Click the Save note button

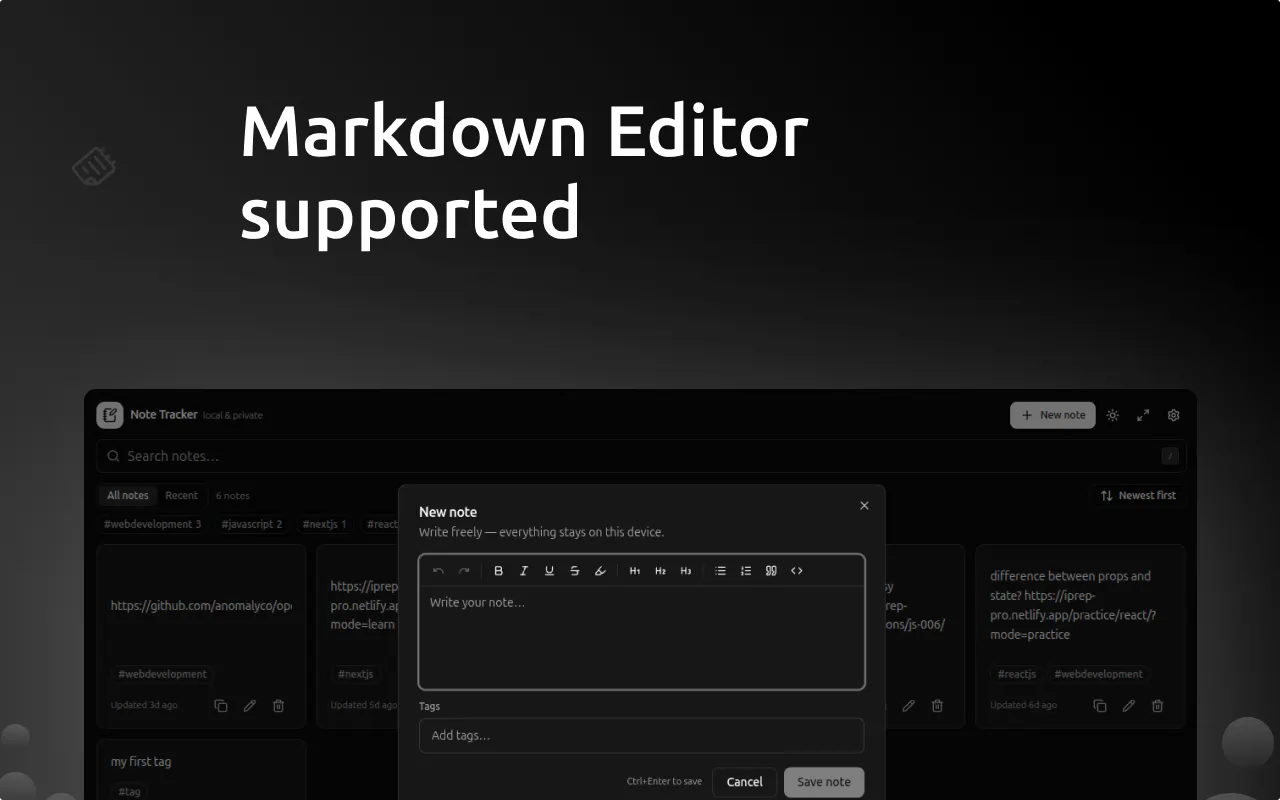click(x=824, y=782)
